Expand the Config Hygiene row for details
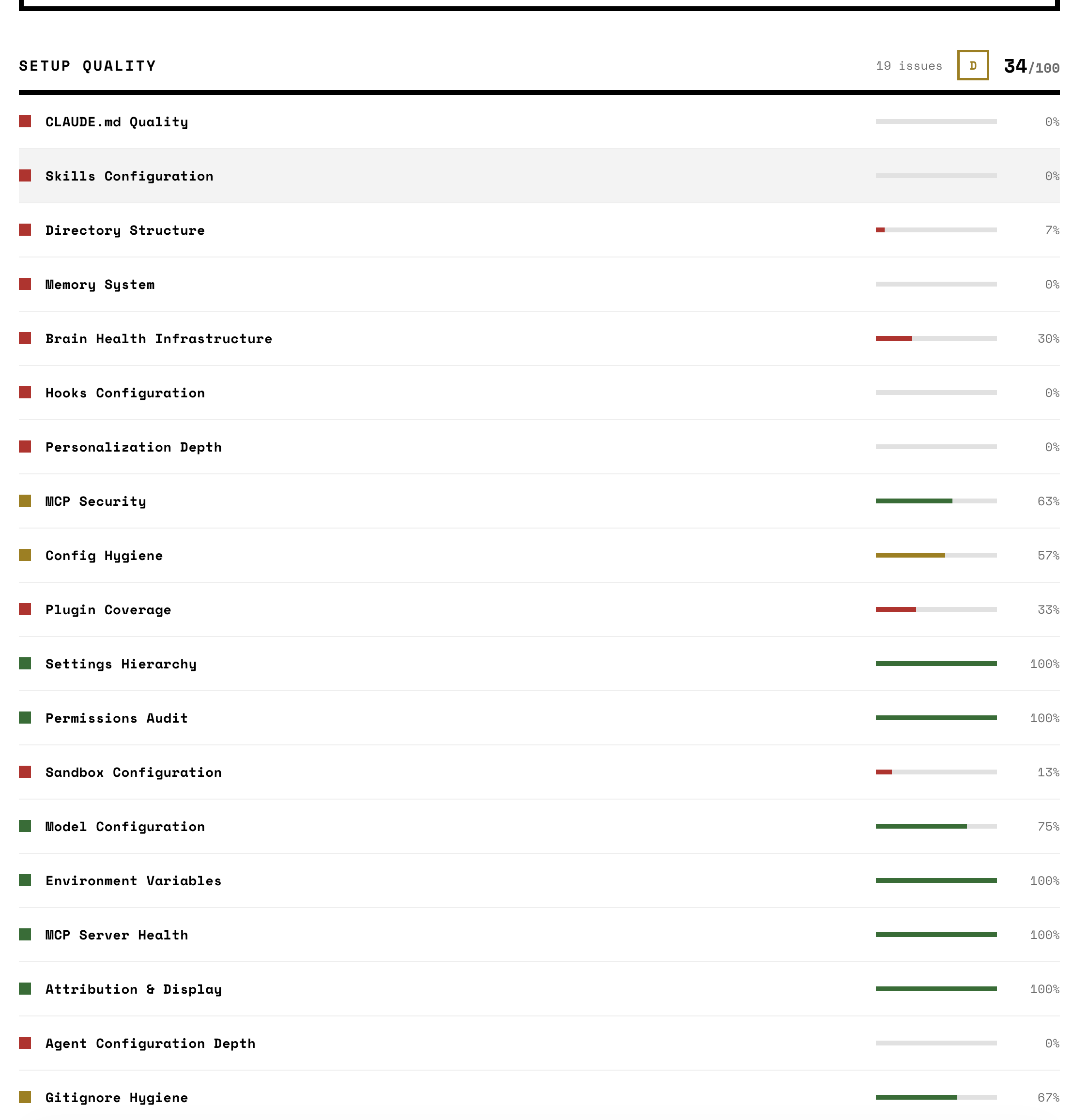1073x1120 pixels. pos(104,555)
